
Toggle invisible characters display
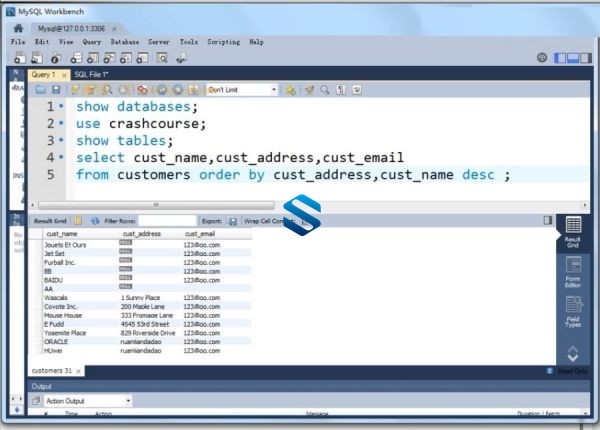point(341,90)
